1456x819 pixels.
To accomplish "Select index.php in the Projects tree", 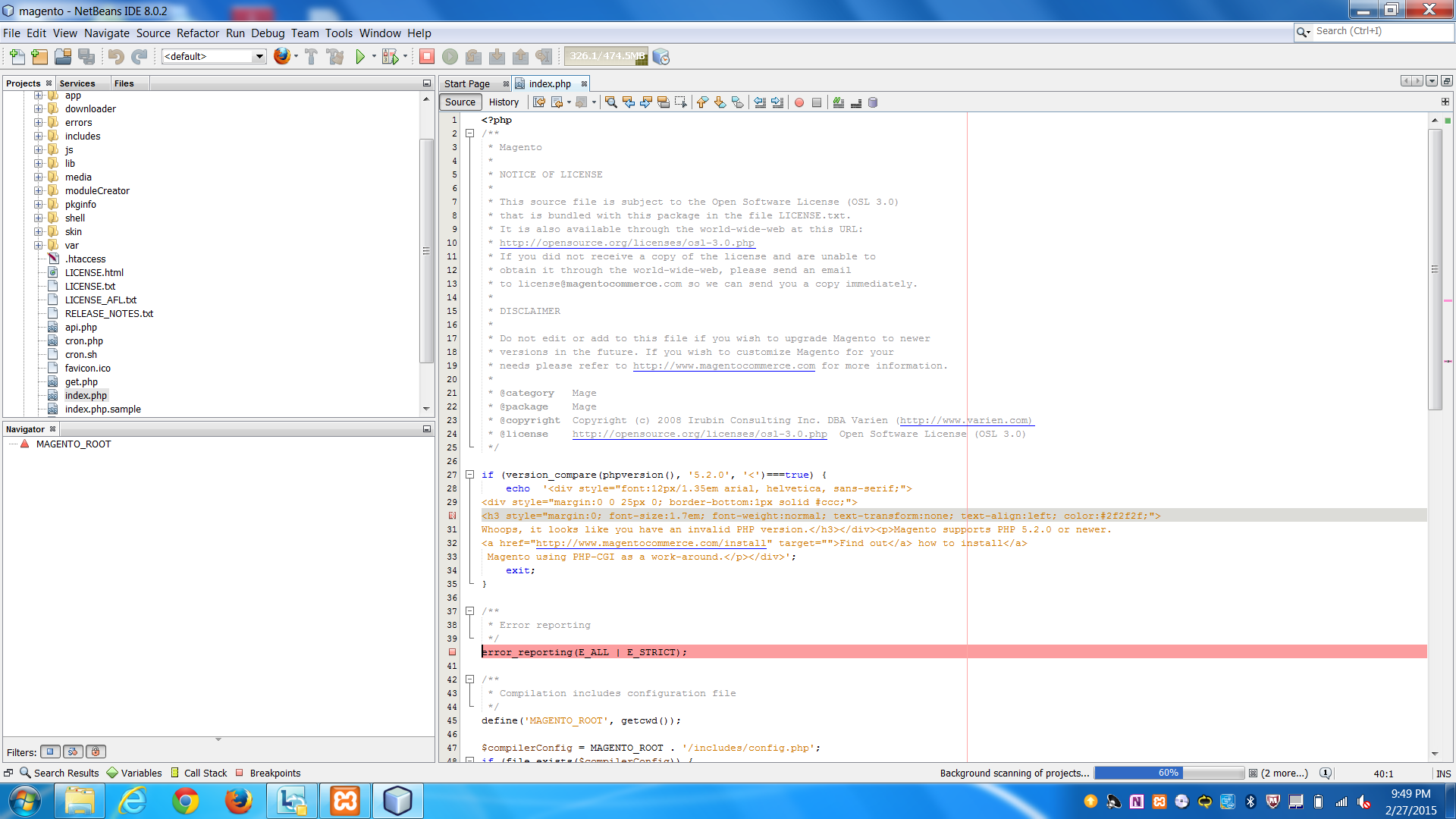I will pos(86,396).
